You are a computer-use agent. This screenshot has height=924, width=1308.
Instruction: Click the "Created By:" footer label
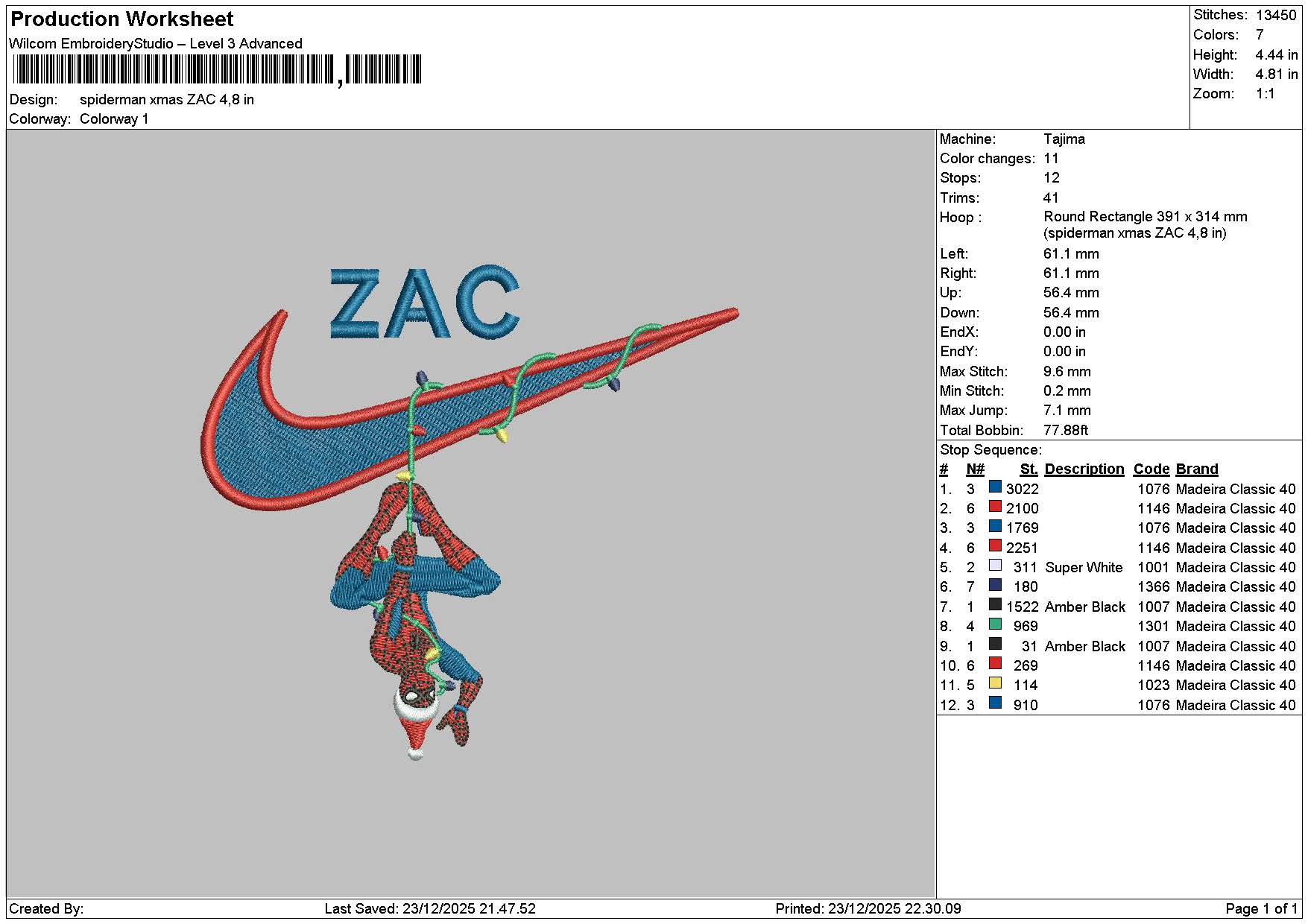pos(46,909)
